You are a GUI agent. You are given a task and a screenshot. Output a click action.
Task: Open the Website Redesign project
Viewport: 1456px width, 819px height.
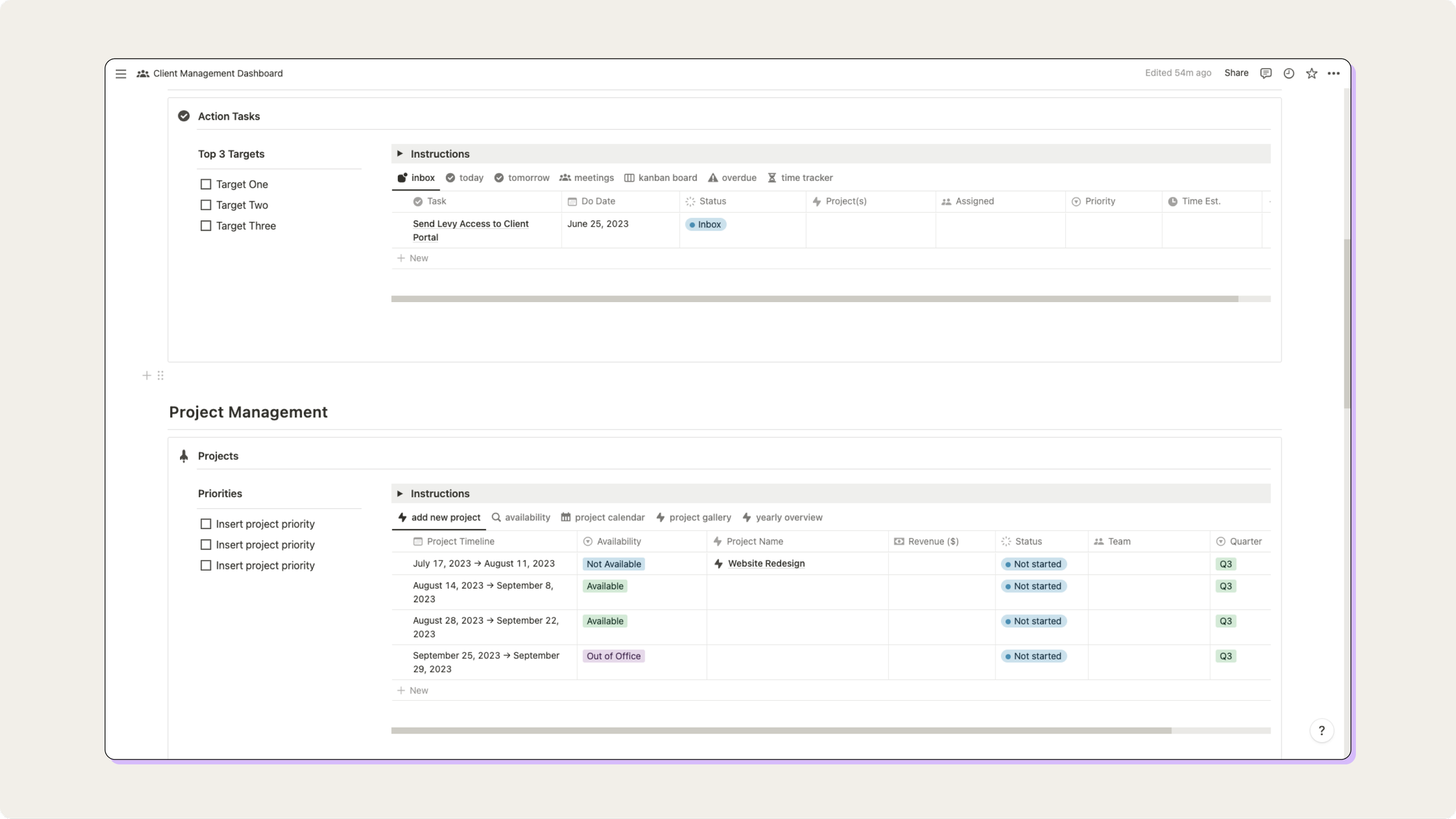point(766,563)
